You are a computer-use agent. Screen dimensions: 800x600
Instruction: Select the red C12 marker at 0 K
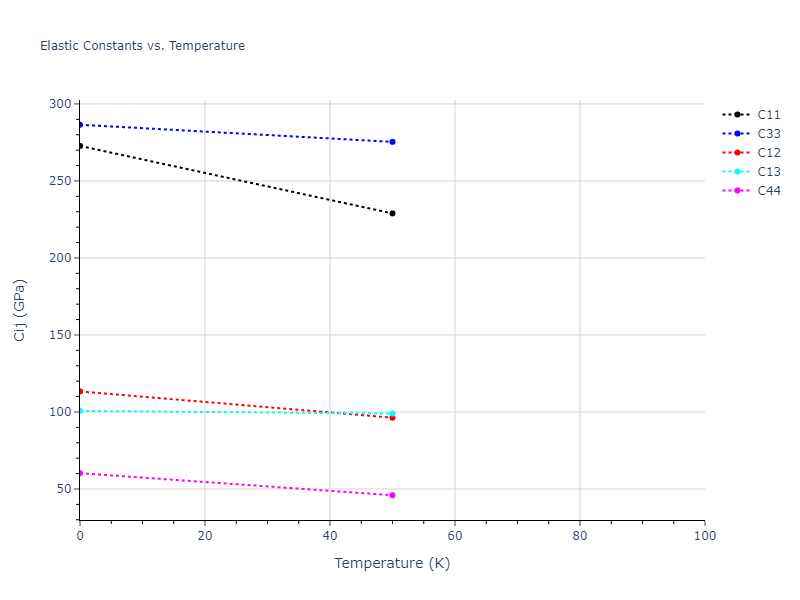(x=80, y=391)
